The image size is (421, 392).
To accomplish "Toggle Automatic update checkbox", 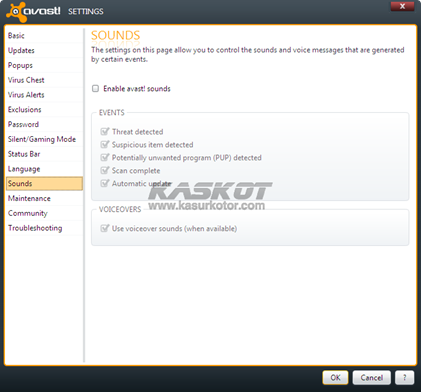I will click(x=105, y=183).
